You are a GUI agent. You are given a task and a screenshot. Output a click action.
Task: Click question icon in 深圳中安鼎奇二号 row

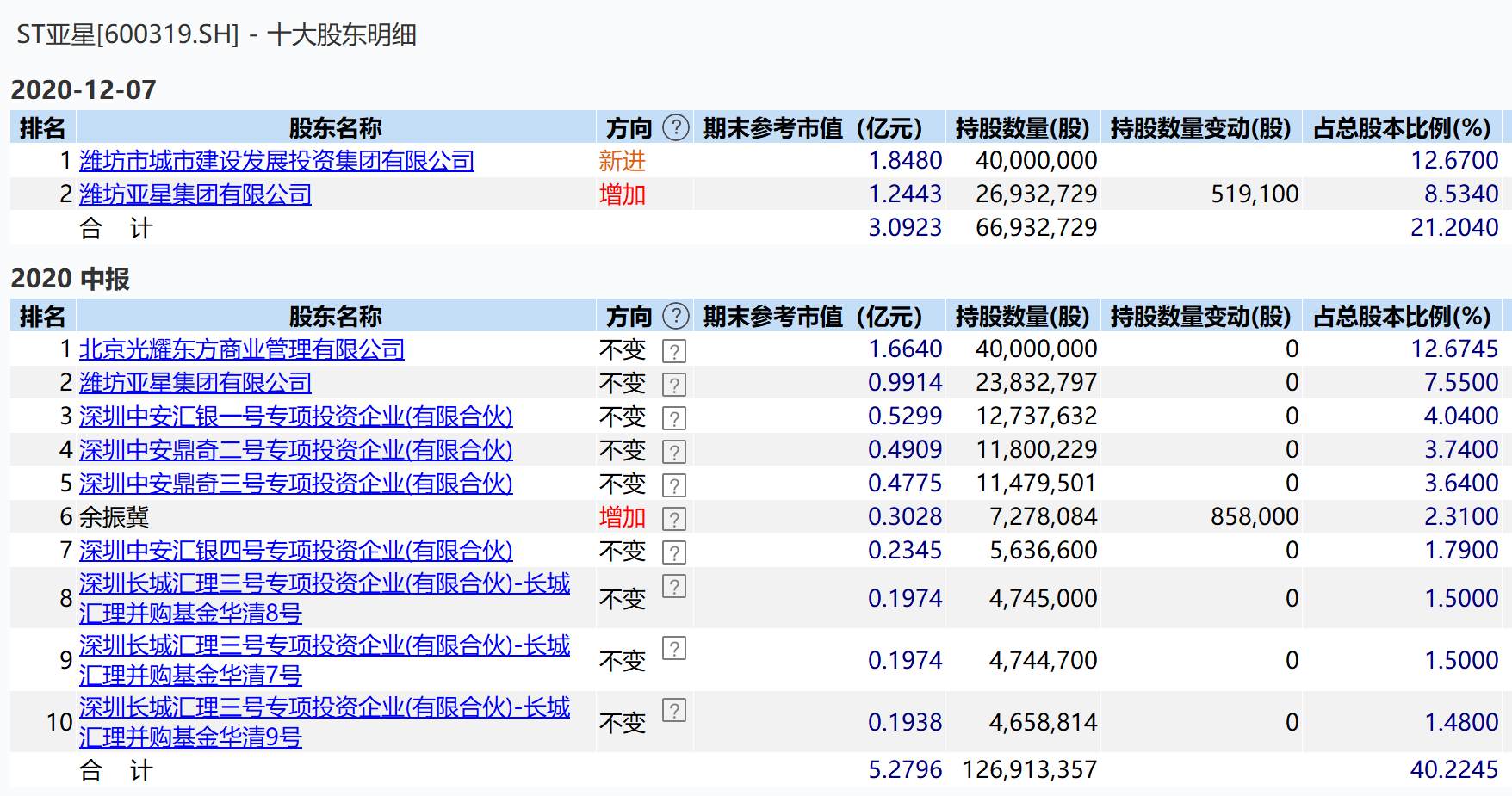pos(673,452)
